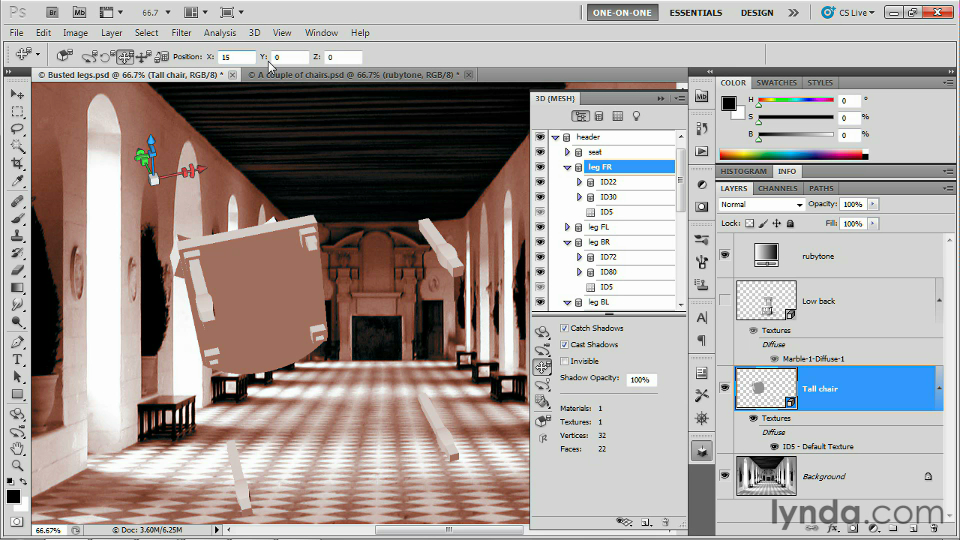
Task: Open the Analysis menu
Action: (x=219, y=33)
